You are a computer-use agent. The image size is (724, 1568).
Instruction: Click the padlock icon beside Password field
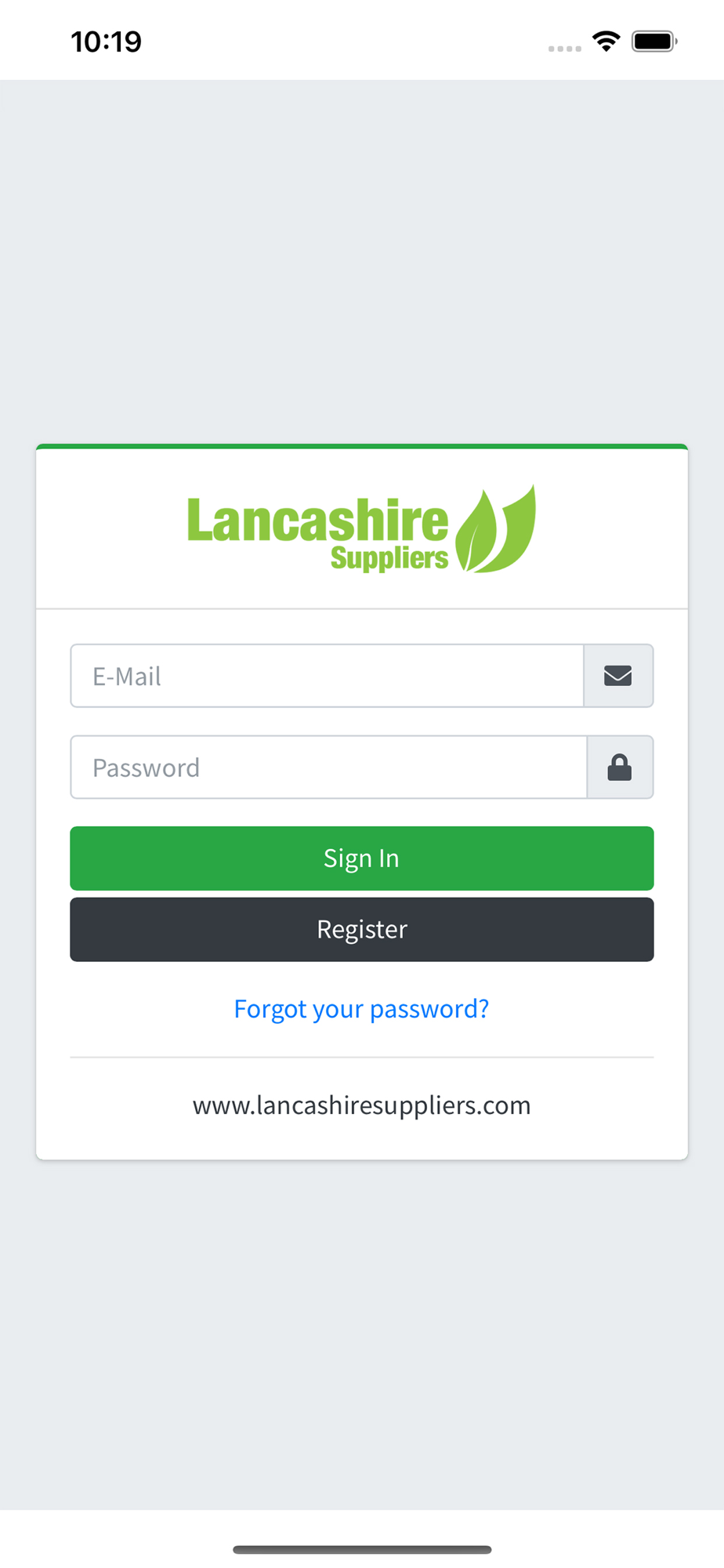click(620, 768)
